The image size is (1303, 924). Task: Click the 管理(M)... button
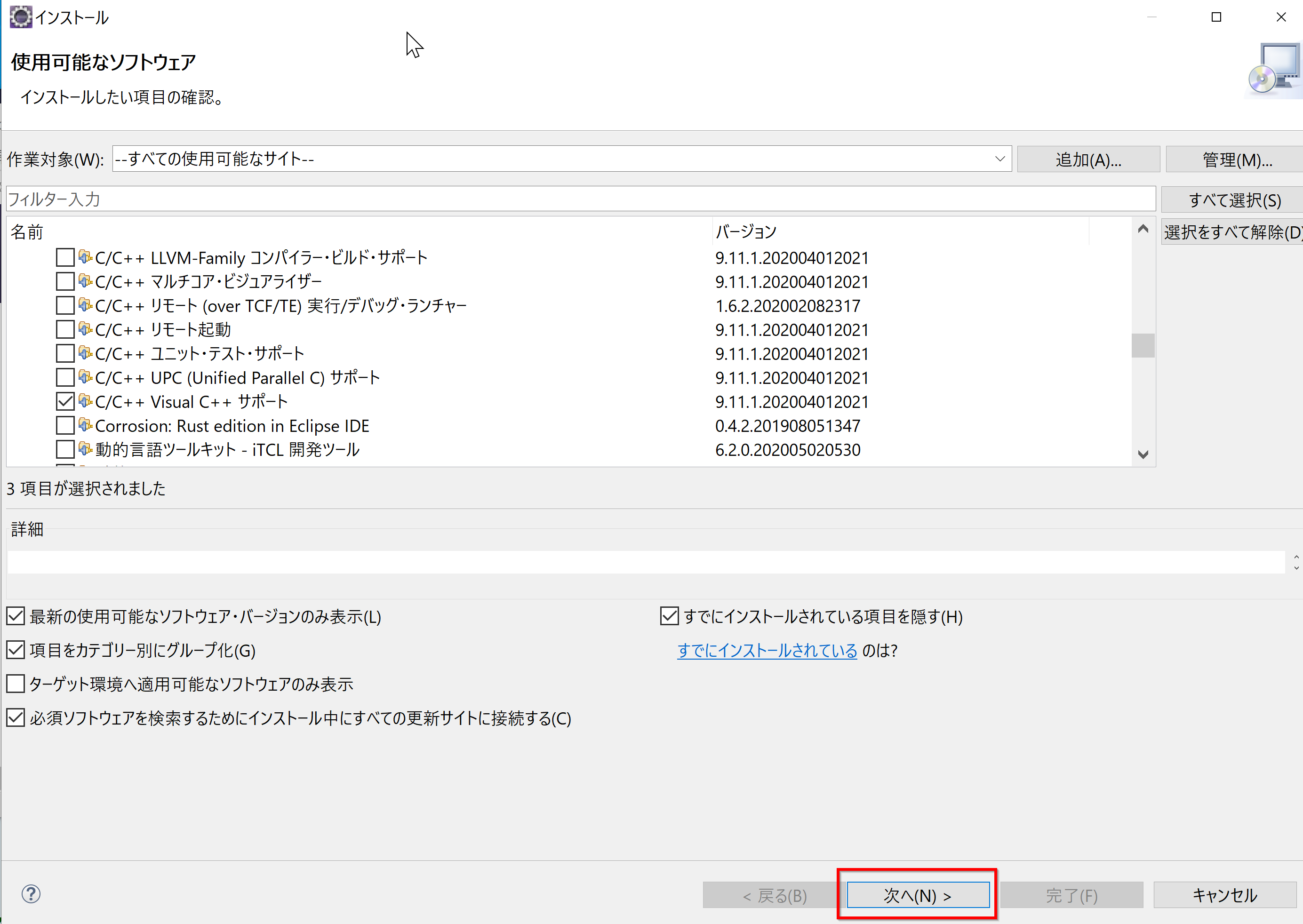[x=1236, y=159]
